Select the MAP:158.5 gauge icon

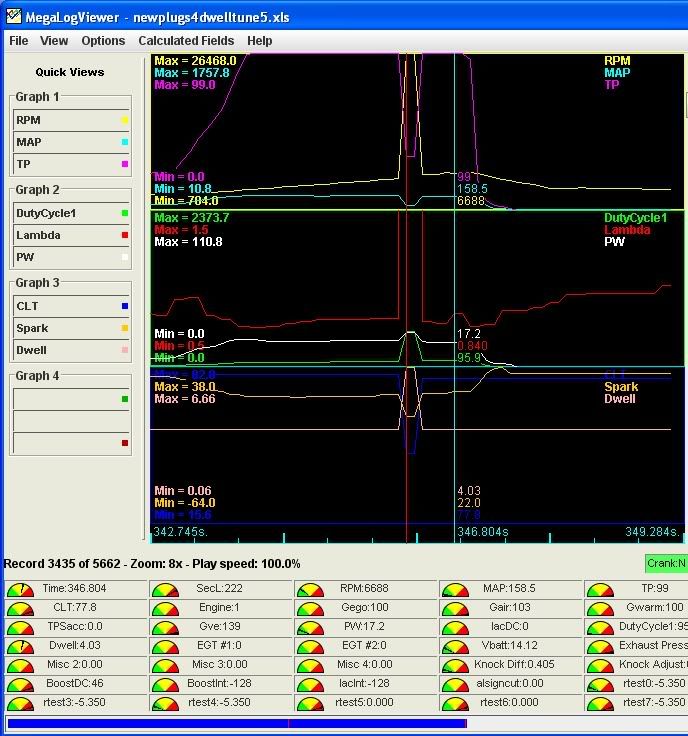454,590
